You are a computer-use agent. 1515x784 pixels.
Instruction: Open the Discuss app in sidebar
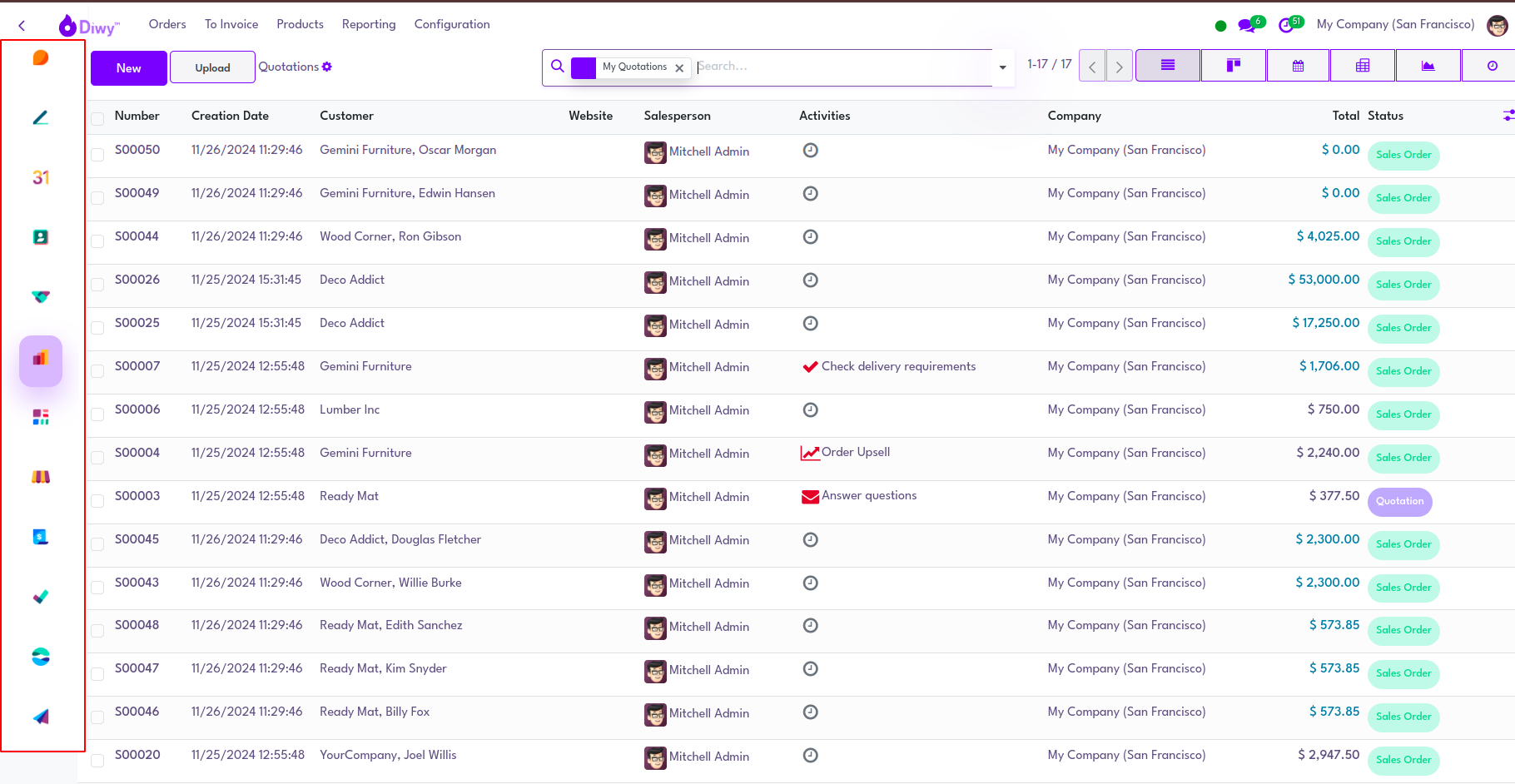(x=41, y=57)
